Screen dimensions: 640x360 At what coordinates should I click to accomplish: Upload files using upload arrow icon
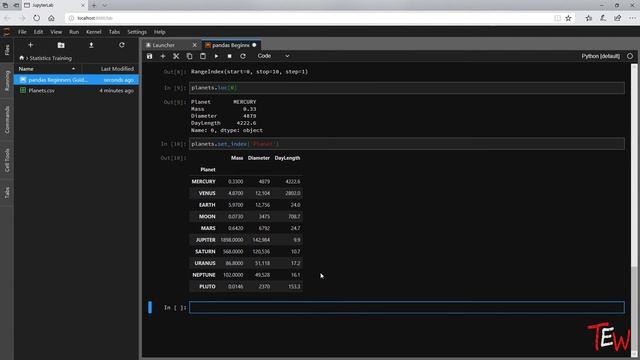tap(91, 45)
